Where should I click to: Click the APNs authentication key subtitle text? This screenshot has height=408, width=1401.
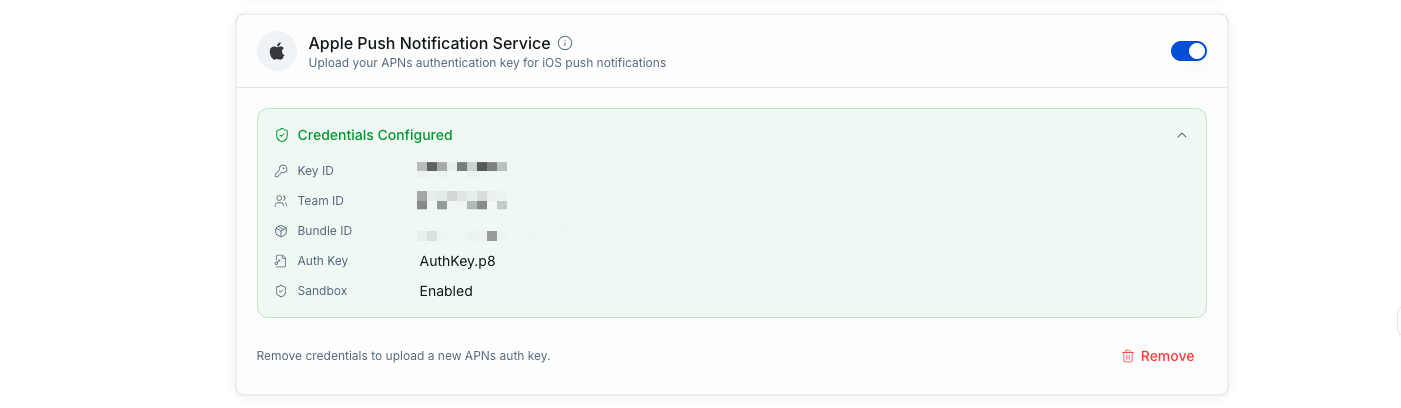pos(487,63)
